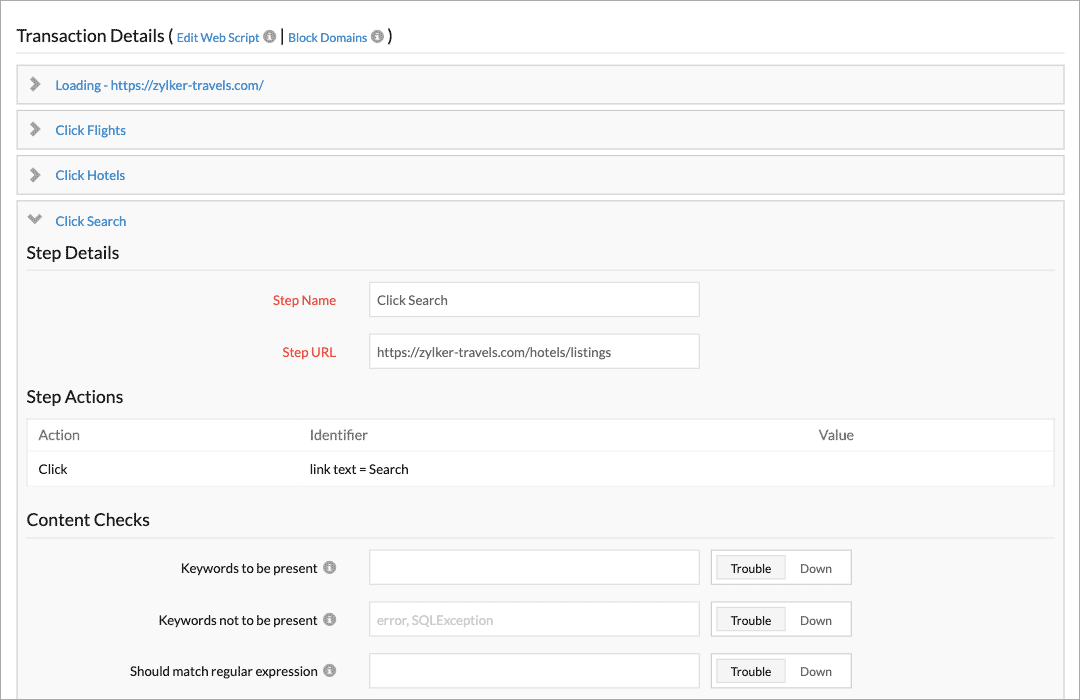Collapse the Click Search step
Viewport: 1080px width, 700px height.
pos(35,220)
